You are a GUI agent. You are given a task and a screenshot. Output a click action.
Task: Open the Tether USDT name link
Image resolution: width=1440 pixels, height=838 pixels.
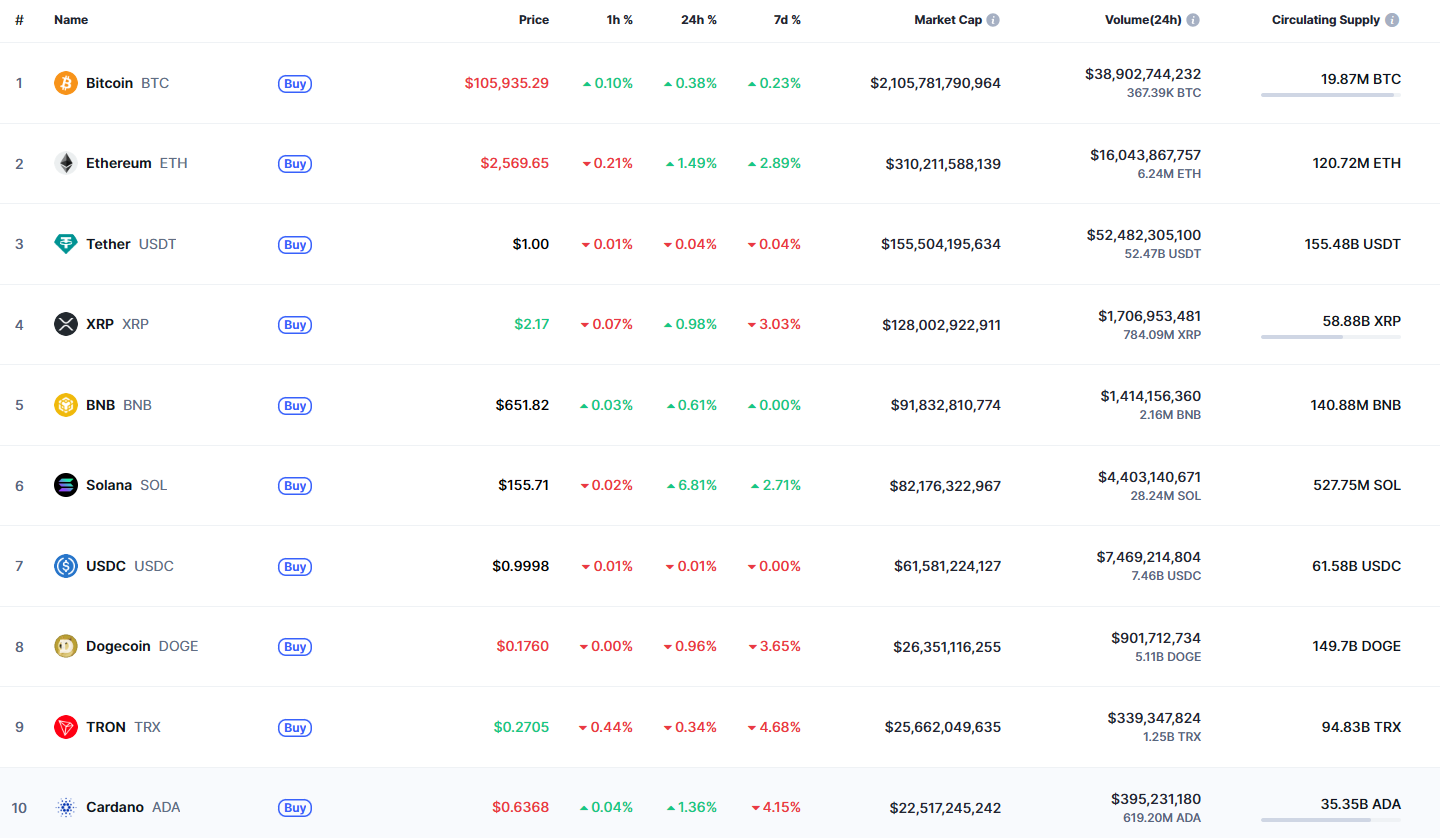pyautogui.click(x=131, y=244)
